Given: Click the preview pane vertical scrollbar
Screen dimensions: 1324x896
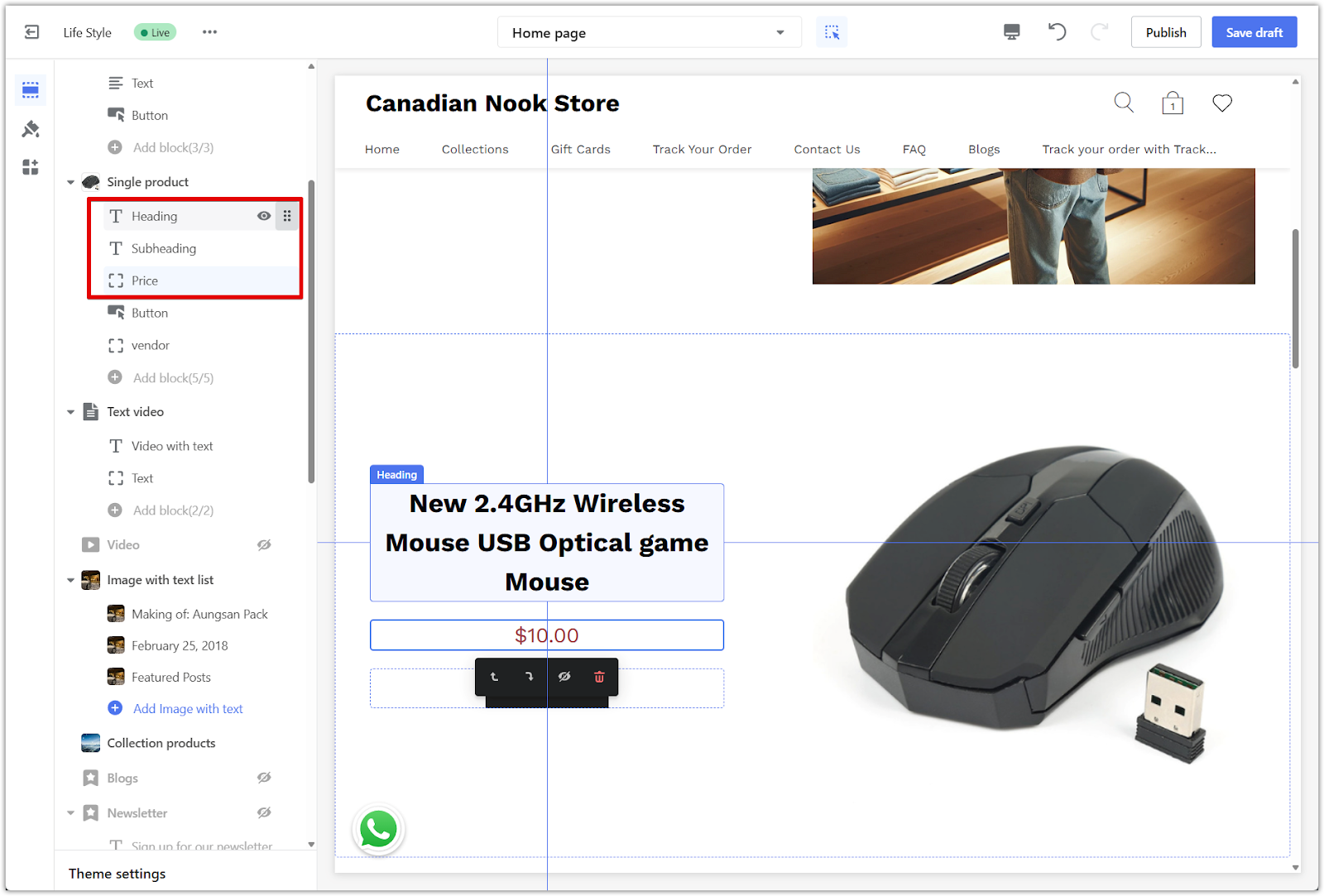Looking at the screenshot, I should (1295, 299).
